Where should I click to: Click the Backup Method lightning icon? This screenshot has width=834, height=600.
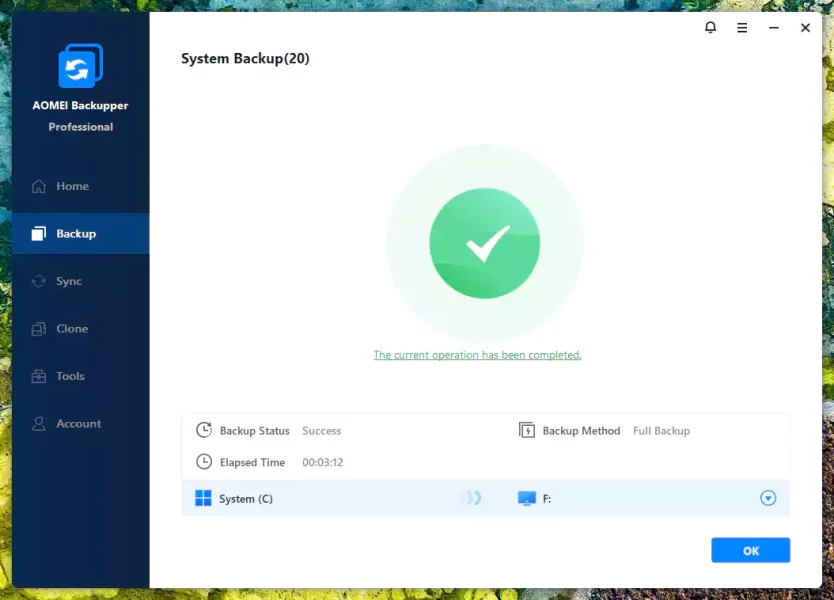[527, 430]
